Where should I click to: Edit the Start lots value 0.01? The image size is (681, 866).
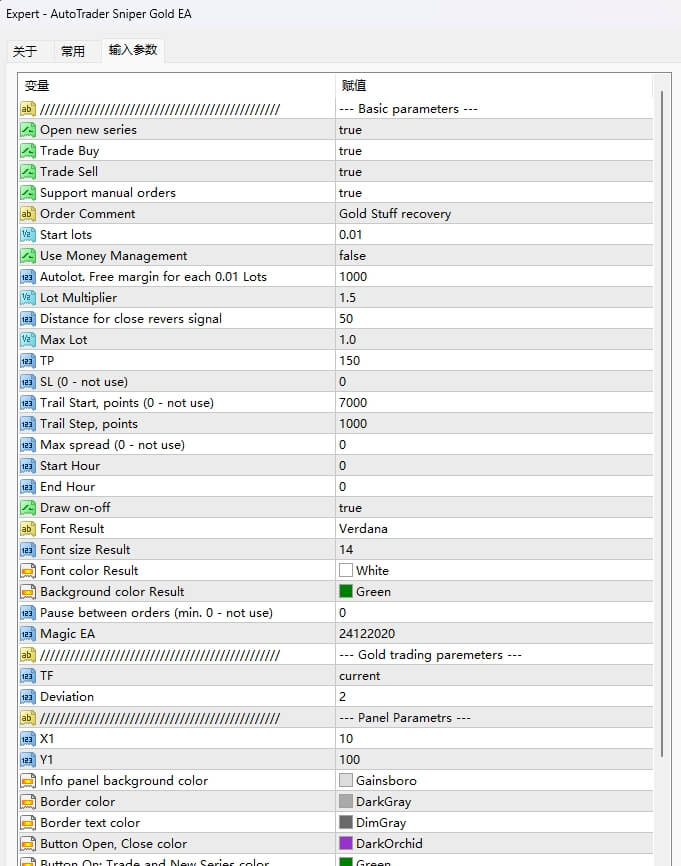[x=494, y=235]
